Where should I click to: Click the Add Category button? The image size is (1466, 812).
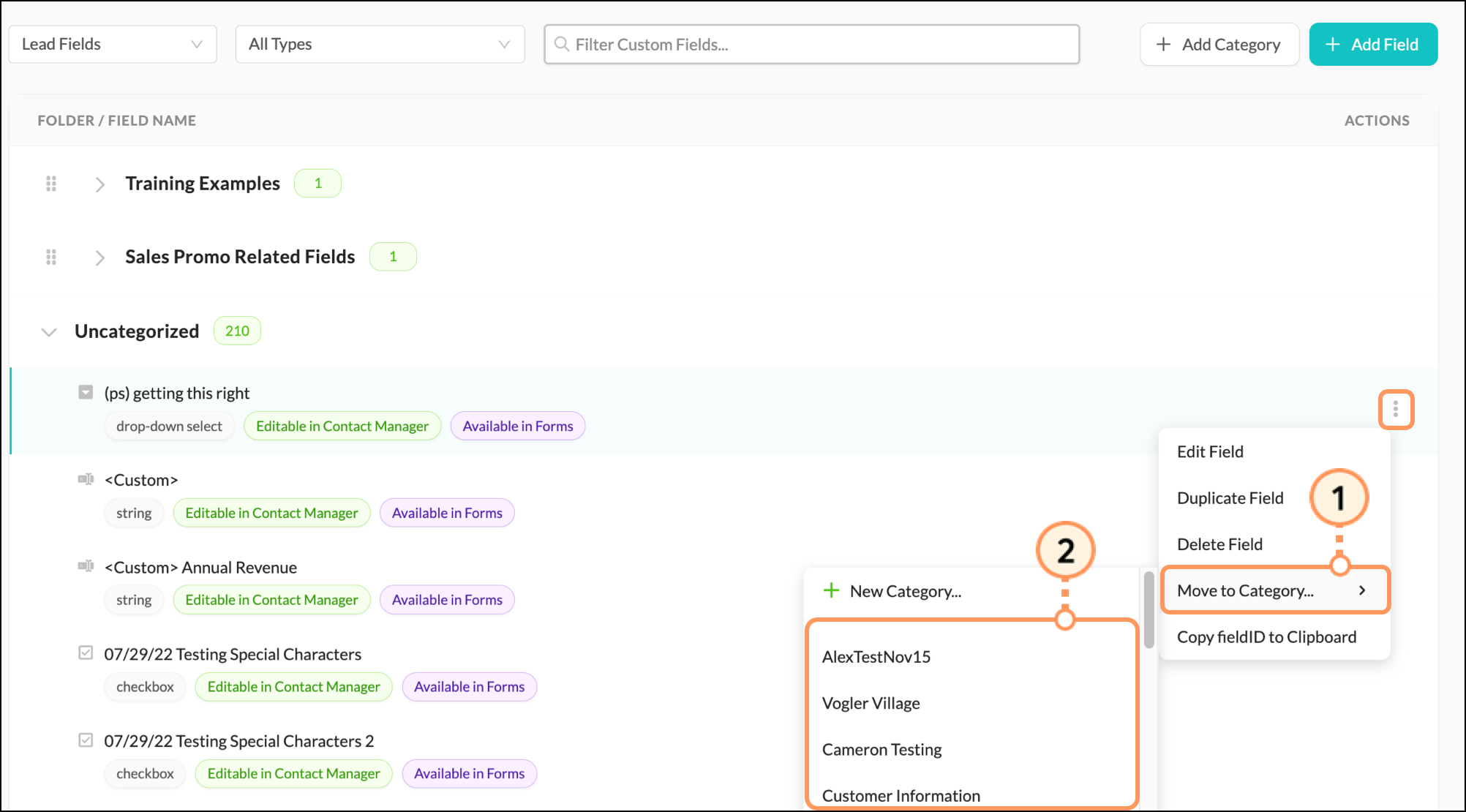[1219, 45]
